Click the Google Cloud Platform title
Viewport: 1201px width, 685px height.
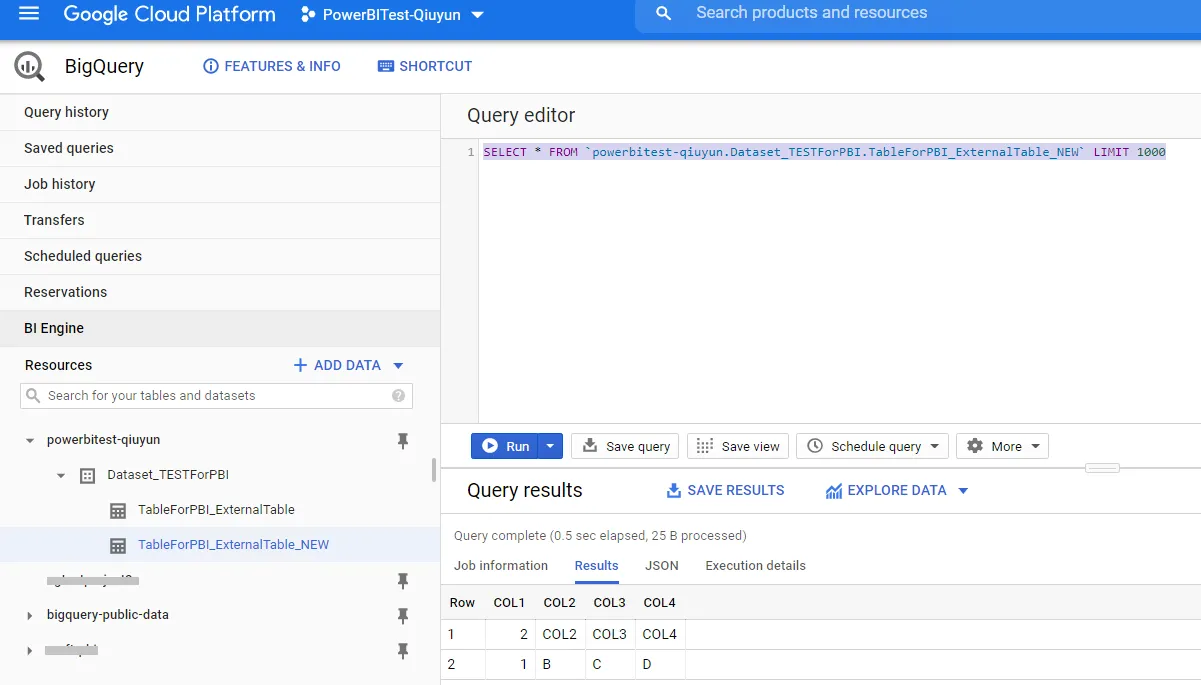click(x=169, y=14)
